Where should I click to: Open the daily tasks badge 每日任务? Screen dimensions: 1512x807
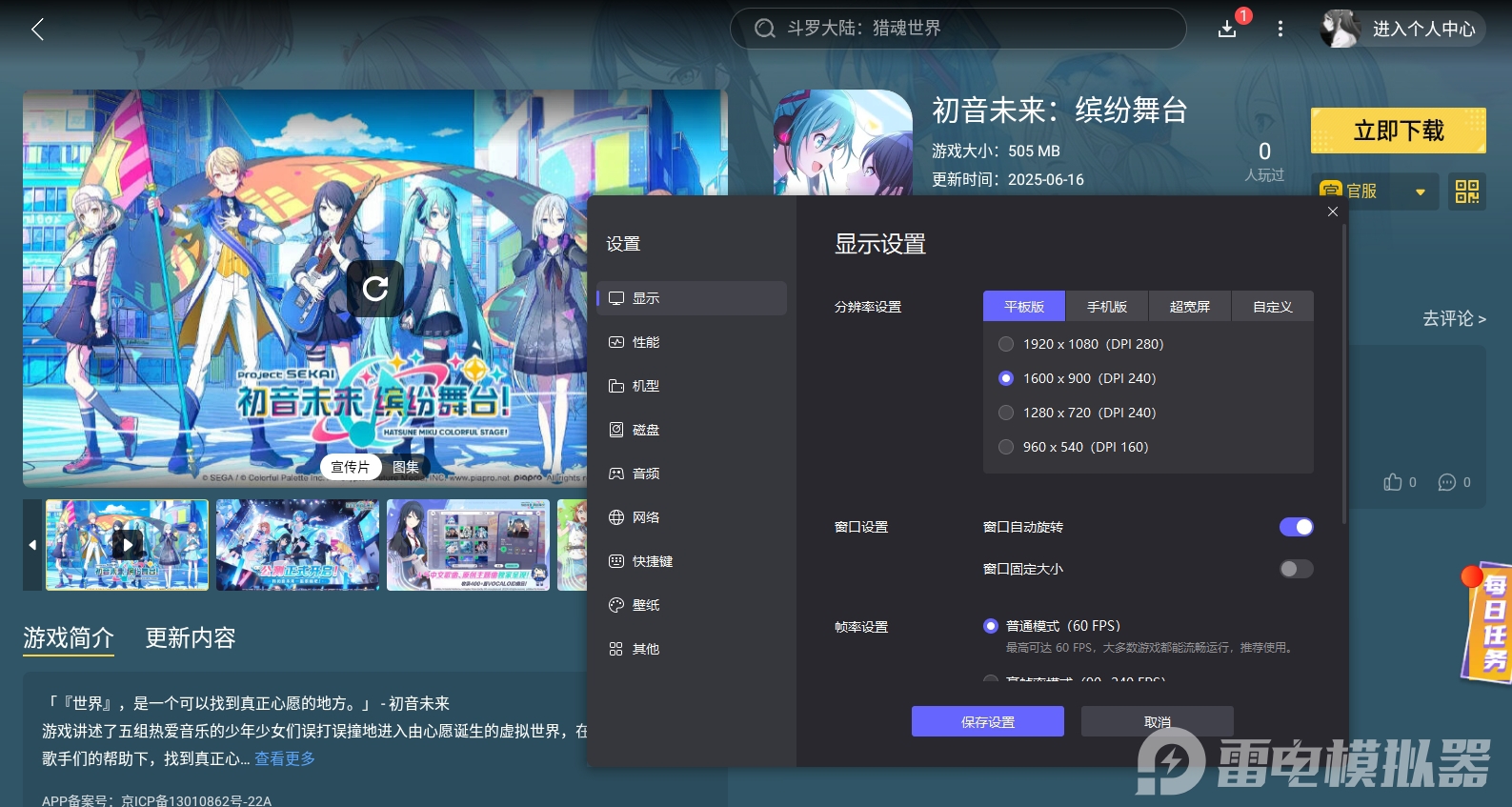point(1488,622)
